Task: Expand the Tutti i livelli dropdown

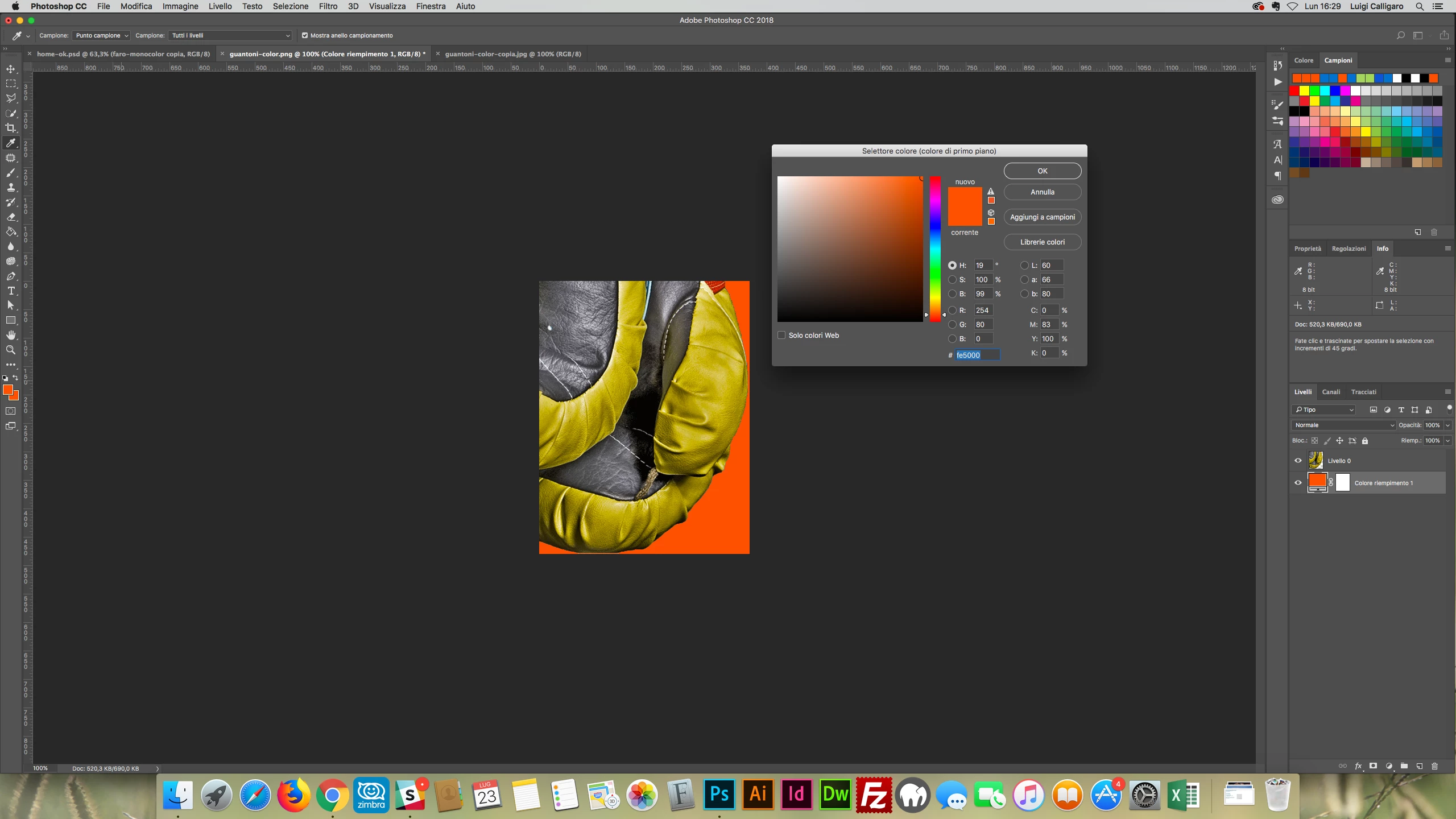Action: click(230, 35)
